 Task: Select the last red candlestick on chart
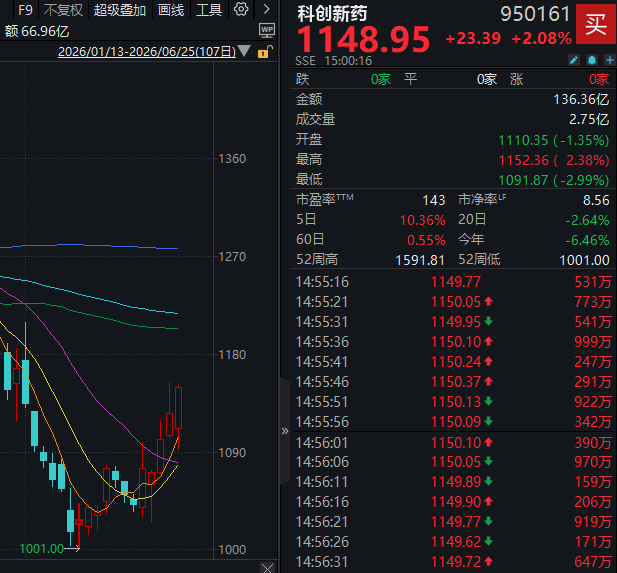click(178, 408)
